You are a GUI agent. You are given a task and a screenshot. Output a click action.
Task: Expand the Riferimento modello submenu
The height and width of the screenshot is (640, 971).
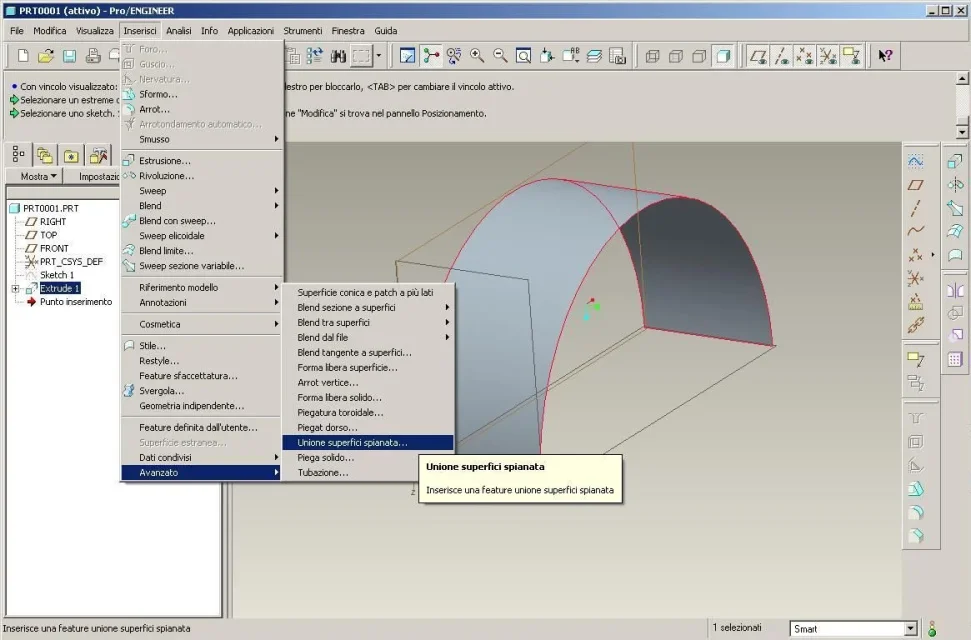tap(202, 287)
